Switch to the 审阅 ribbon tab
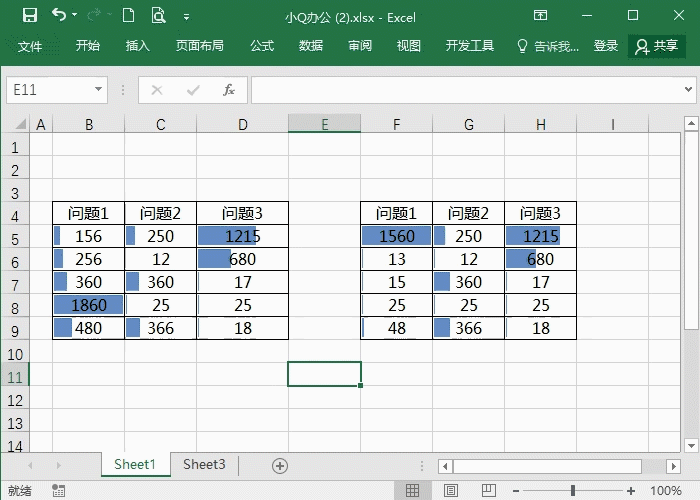 click(x=360, y=46)
